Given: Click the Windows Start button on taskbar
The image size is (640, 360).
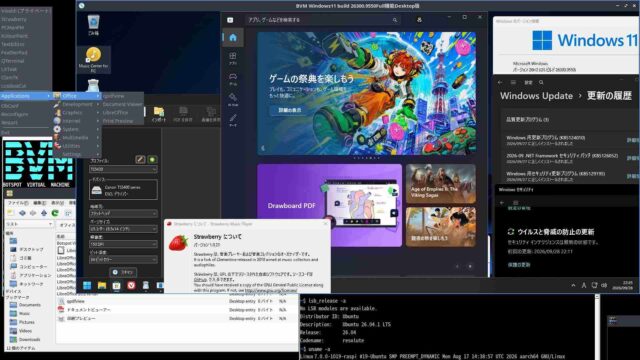Looking at the screenshot, I should pos(87,285).
